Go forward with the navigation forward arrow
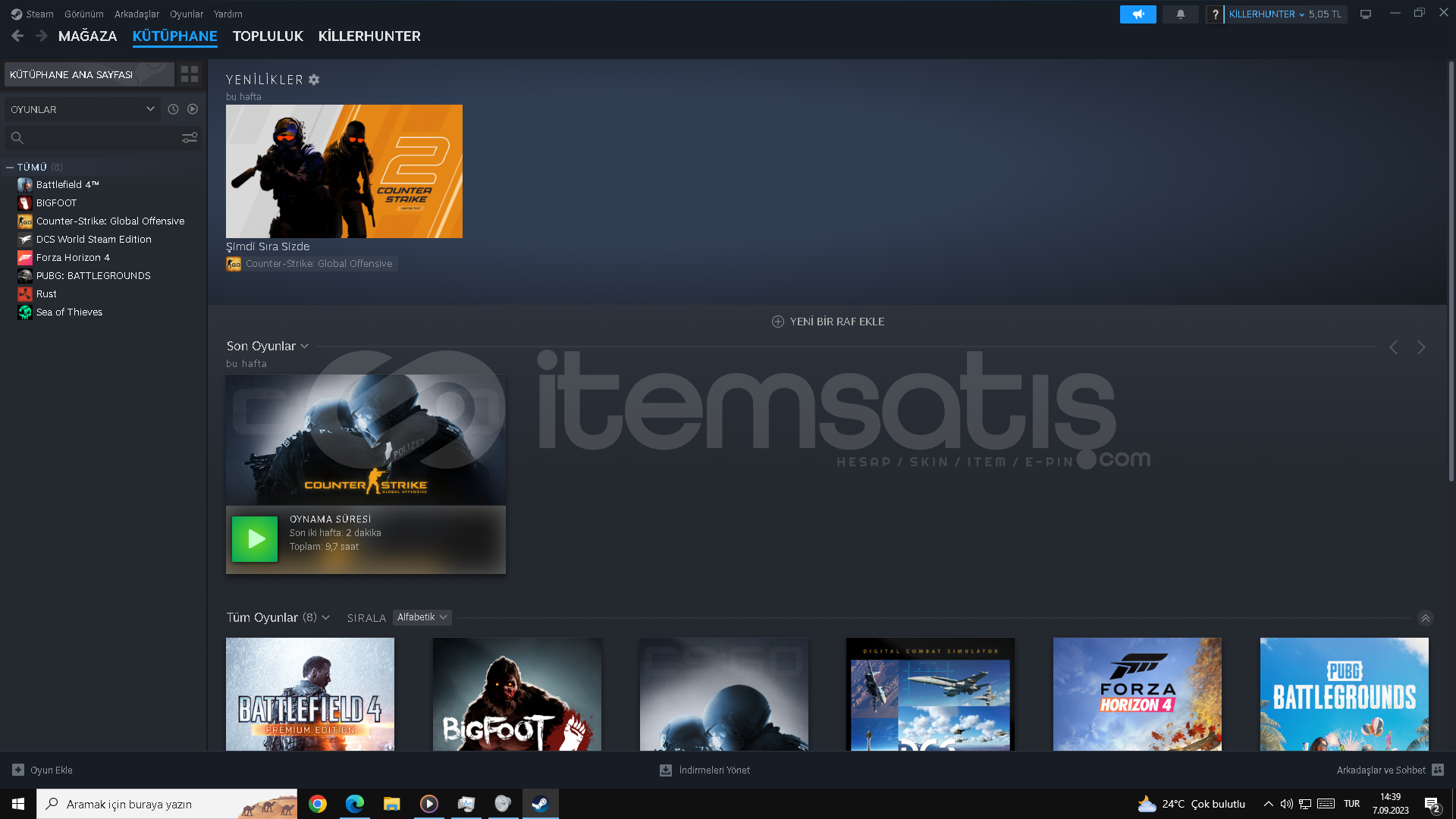Screen dimensions: 1456x819 coord(42,36)
